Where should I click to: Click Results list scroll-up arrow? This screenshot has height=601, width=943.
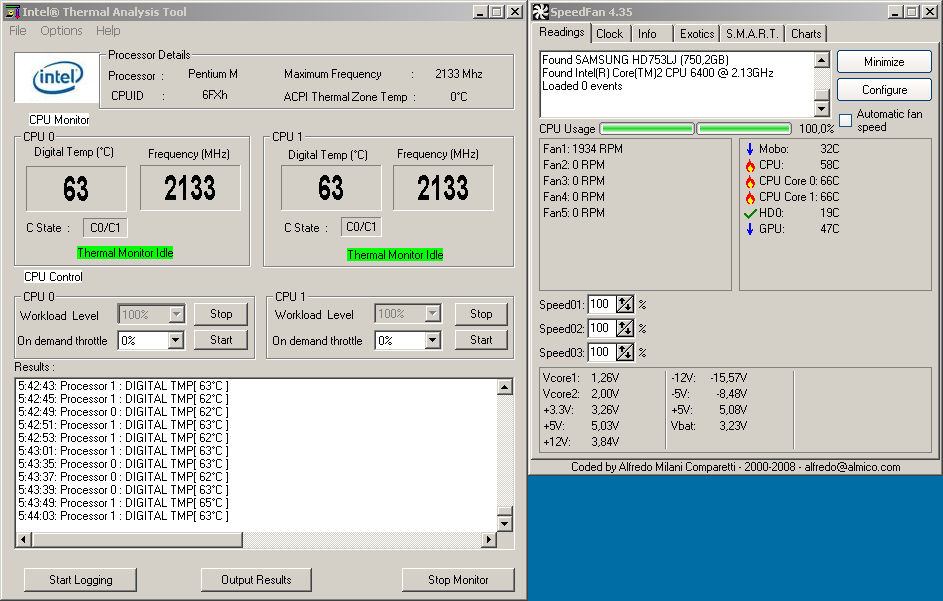505,387
